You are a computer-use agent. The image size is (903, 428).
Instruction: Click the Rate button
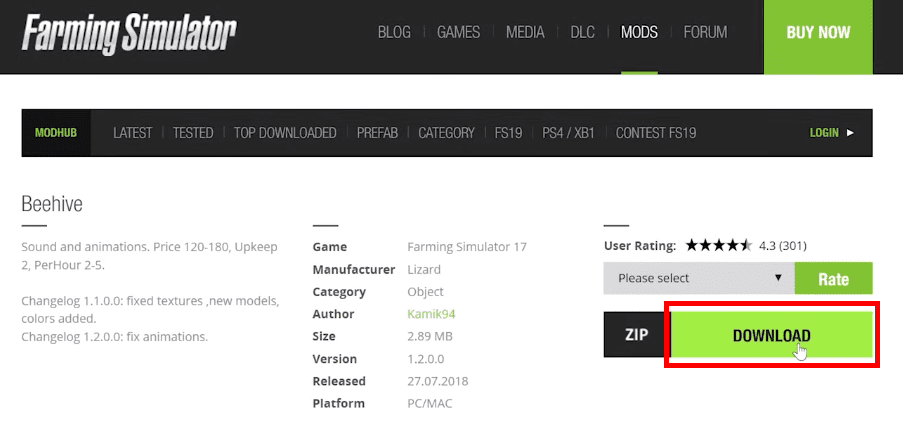pos(833,279)
